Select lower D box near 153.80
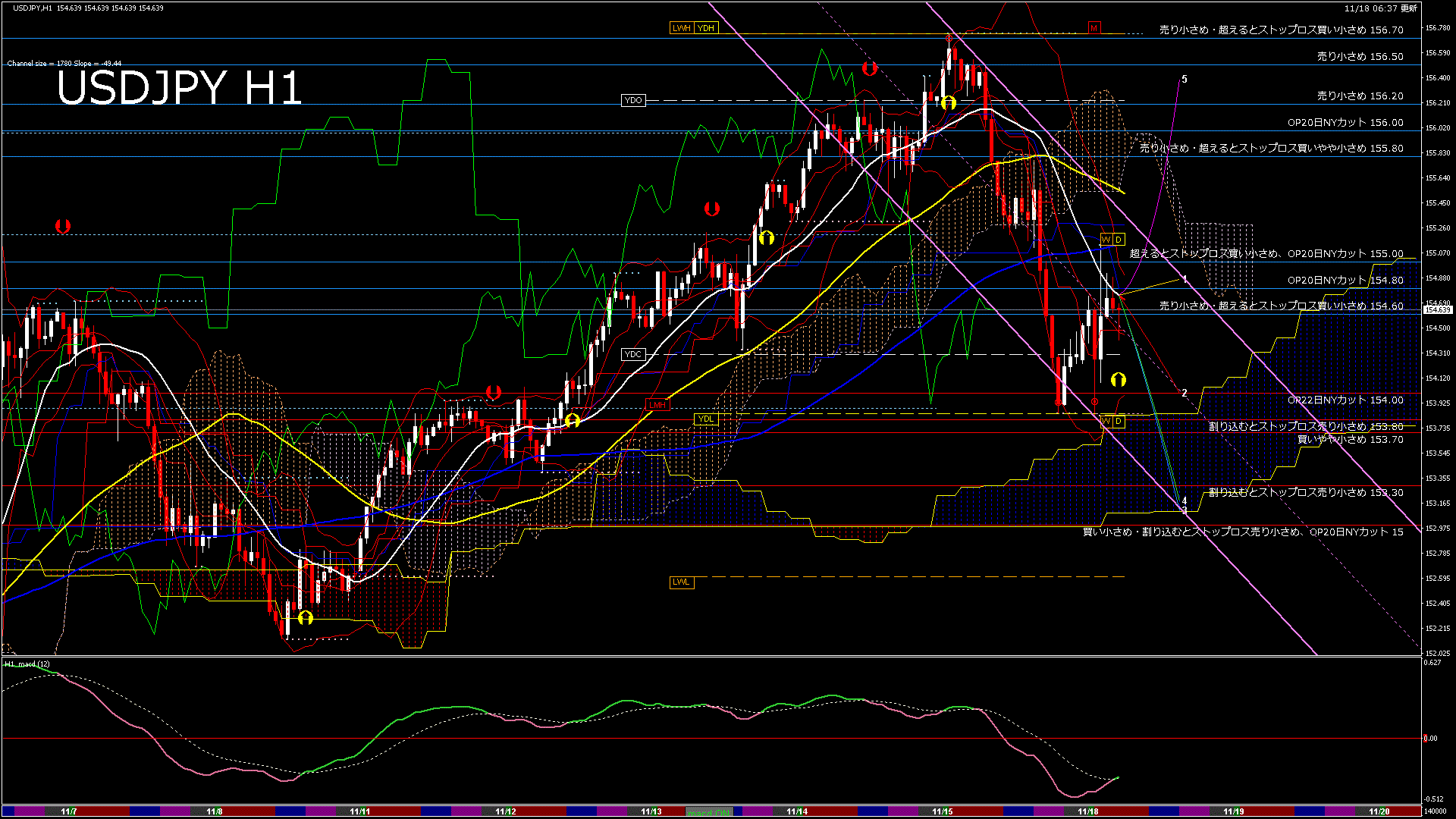This screenshot has width=1456, height=819. tap(1119, 421)
